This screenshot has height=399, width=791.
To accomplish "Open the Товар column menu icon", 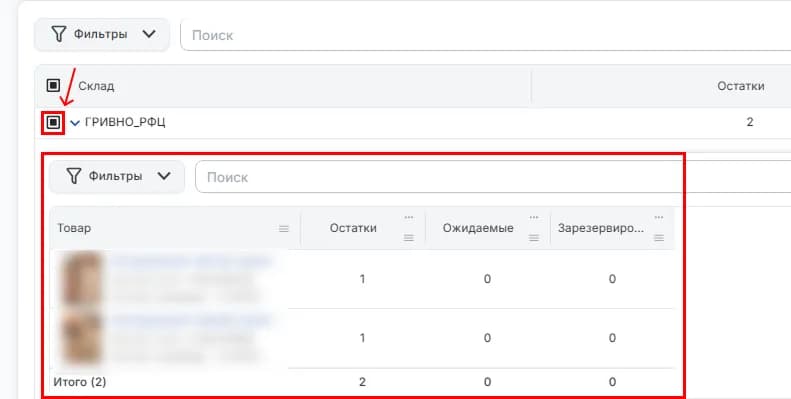I will 284,229.
